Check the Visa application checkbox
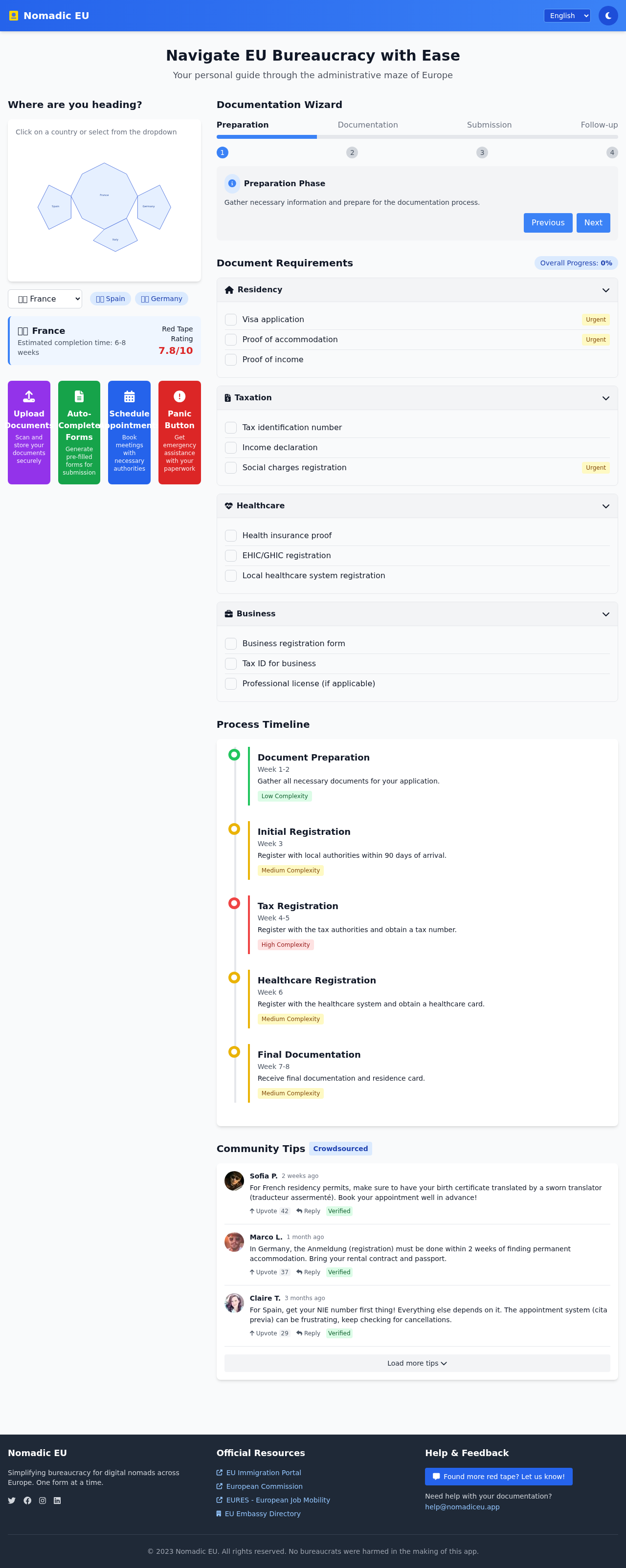Screen dimensions: 626x1568 231,320
